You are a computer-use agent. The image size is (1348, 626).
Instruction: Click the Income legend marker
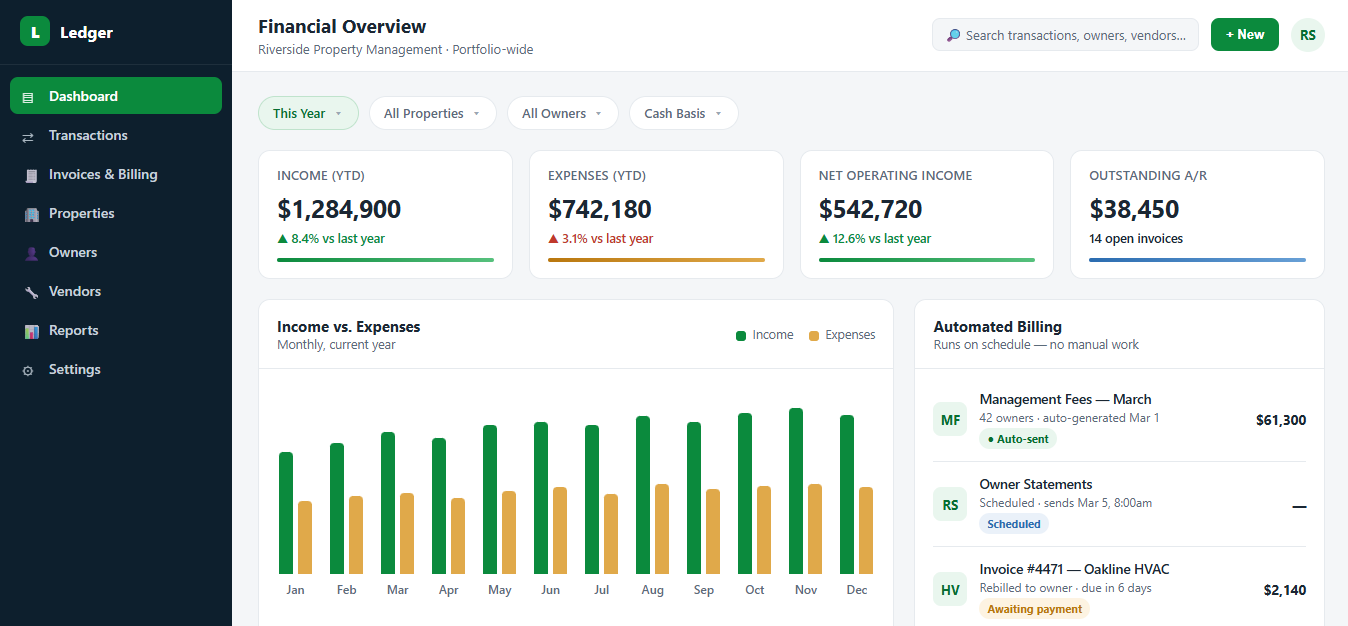click(x=741, y=336)
